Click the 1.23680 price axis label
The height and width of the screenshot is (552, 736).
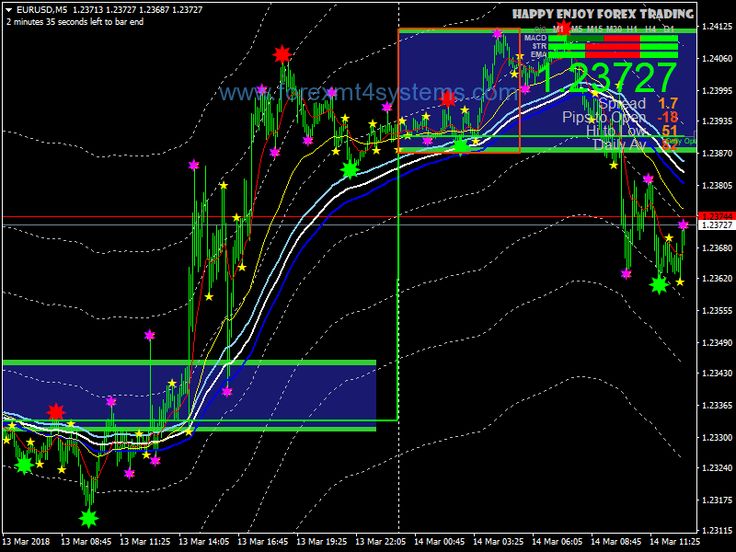coord(717,247)
